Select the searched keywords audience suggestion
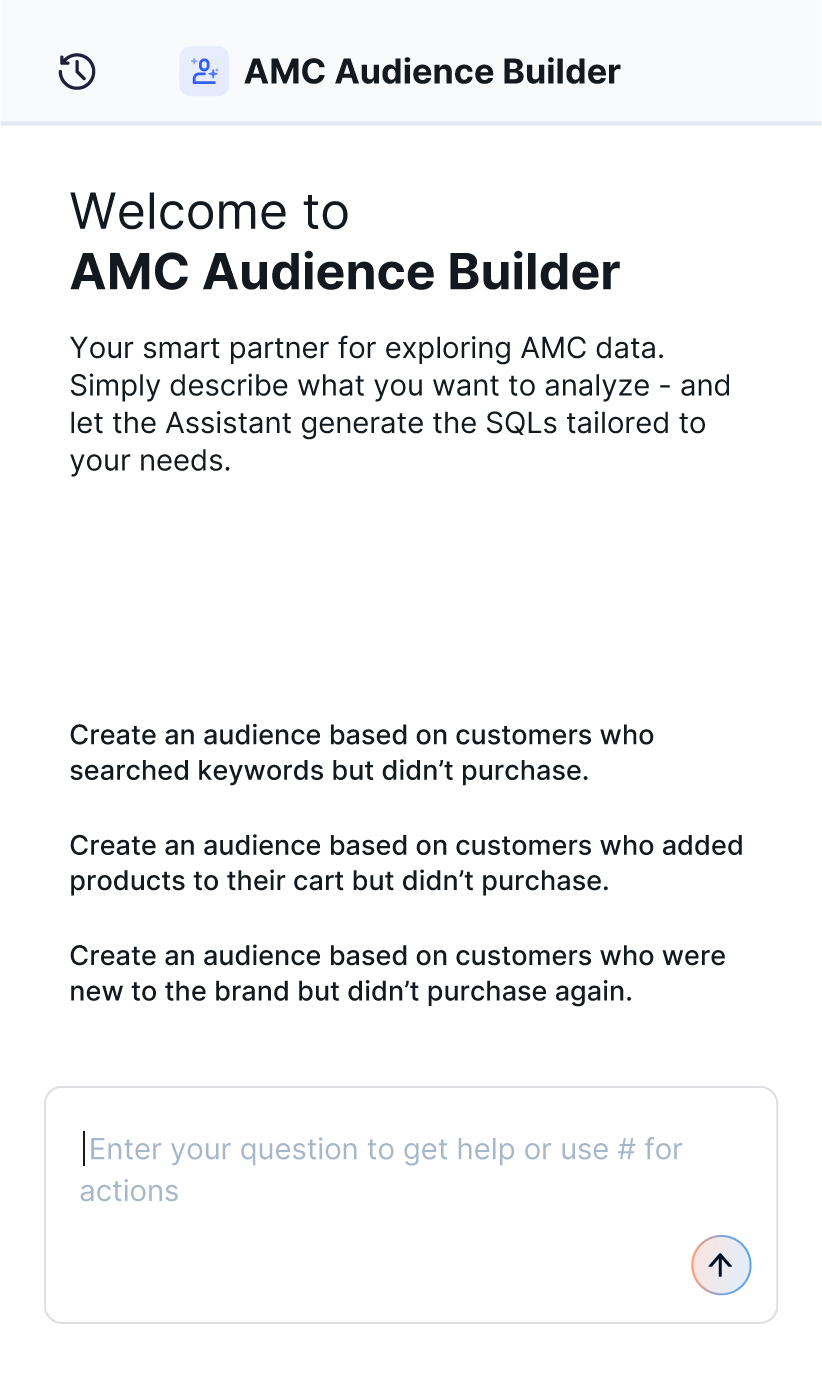822x1392 pixels. [x=361, y=753]
